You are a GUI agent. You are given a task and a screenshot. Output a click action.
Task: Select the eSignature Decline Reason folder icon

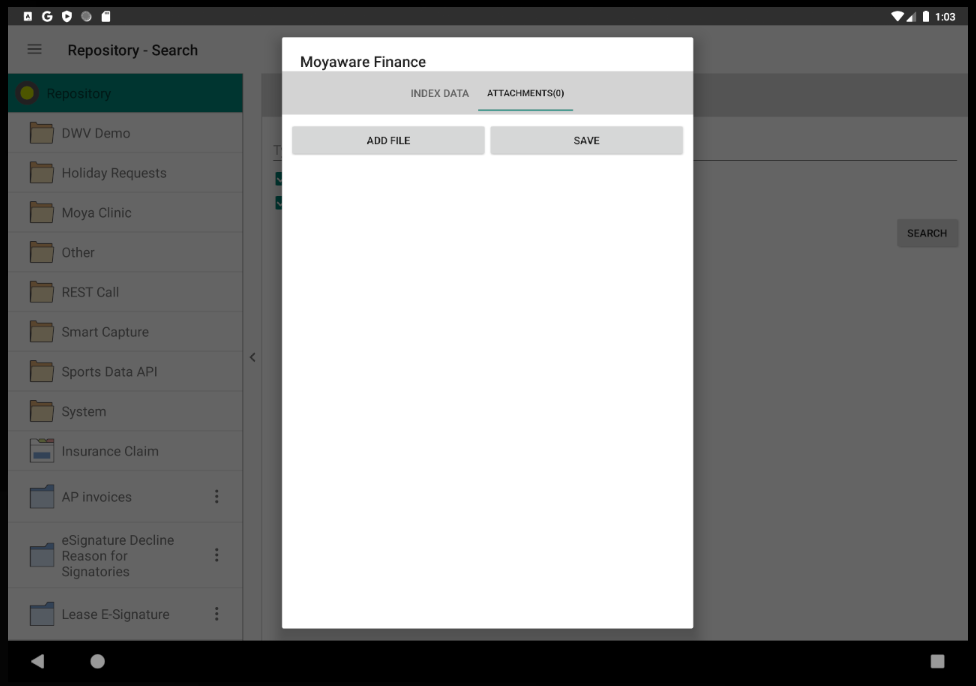[x=42, y=555]
